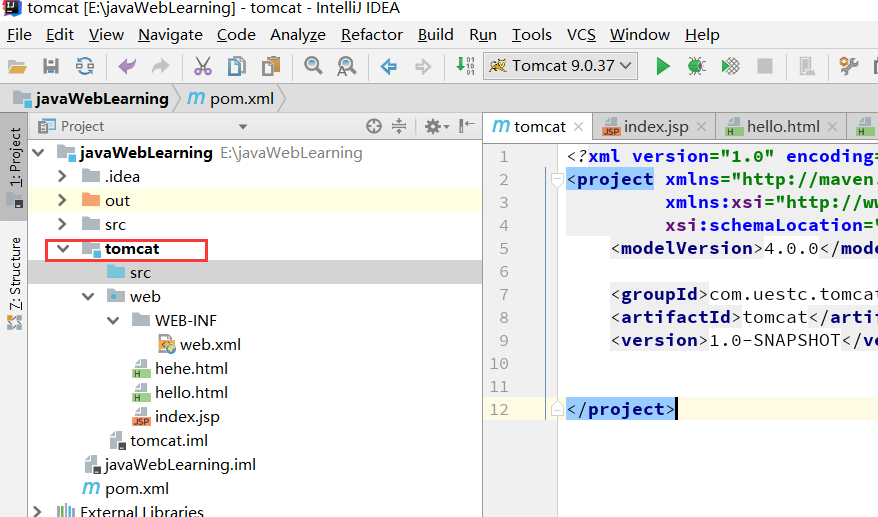The width and height of the screenshot is (878, 517).
Task: Open the Window menu
Action: click(639, 35)
